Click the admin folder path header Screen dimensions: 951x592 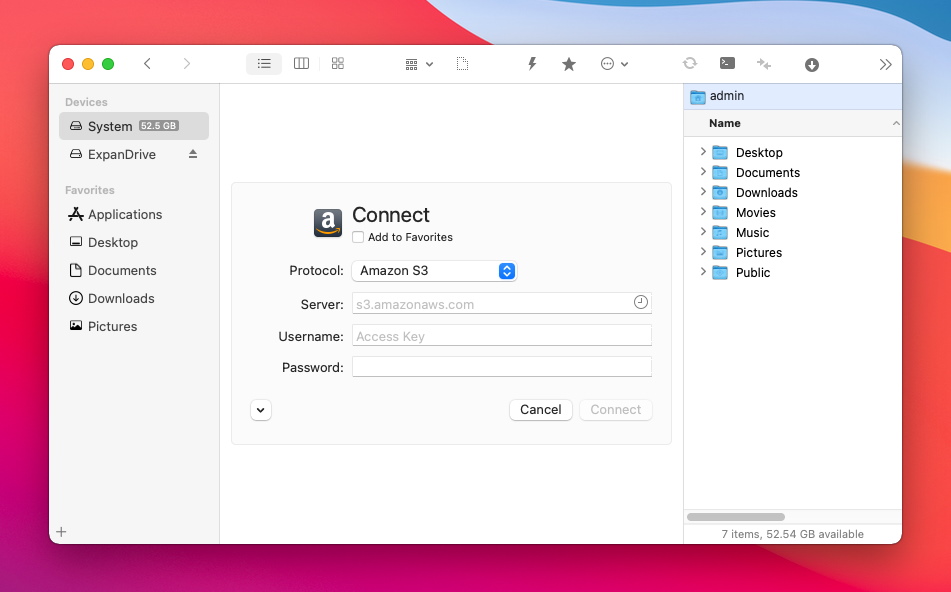pyautogui.click(x=793, y=96)
